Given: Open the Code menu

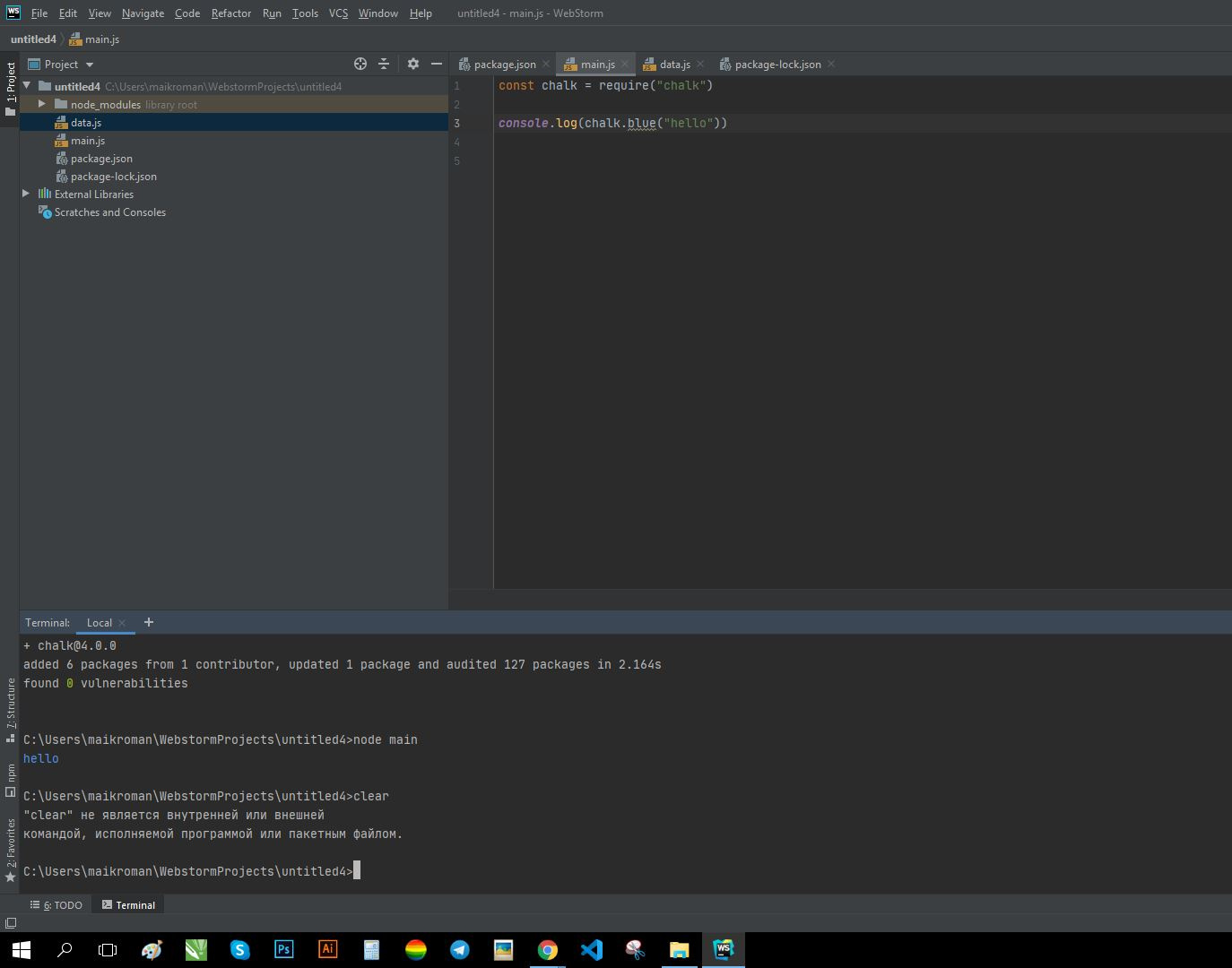Looking at the screenshot, I should (x=187, y=13).
